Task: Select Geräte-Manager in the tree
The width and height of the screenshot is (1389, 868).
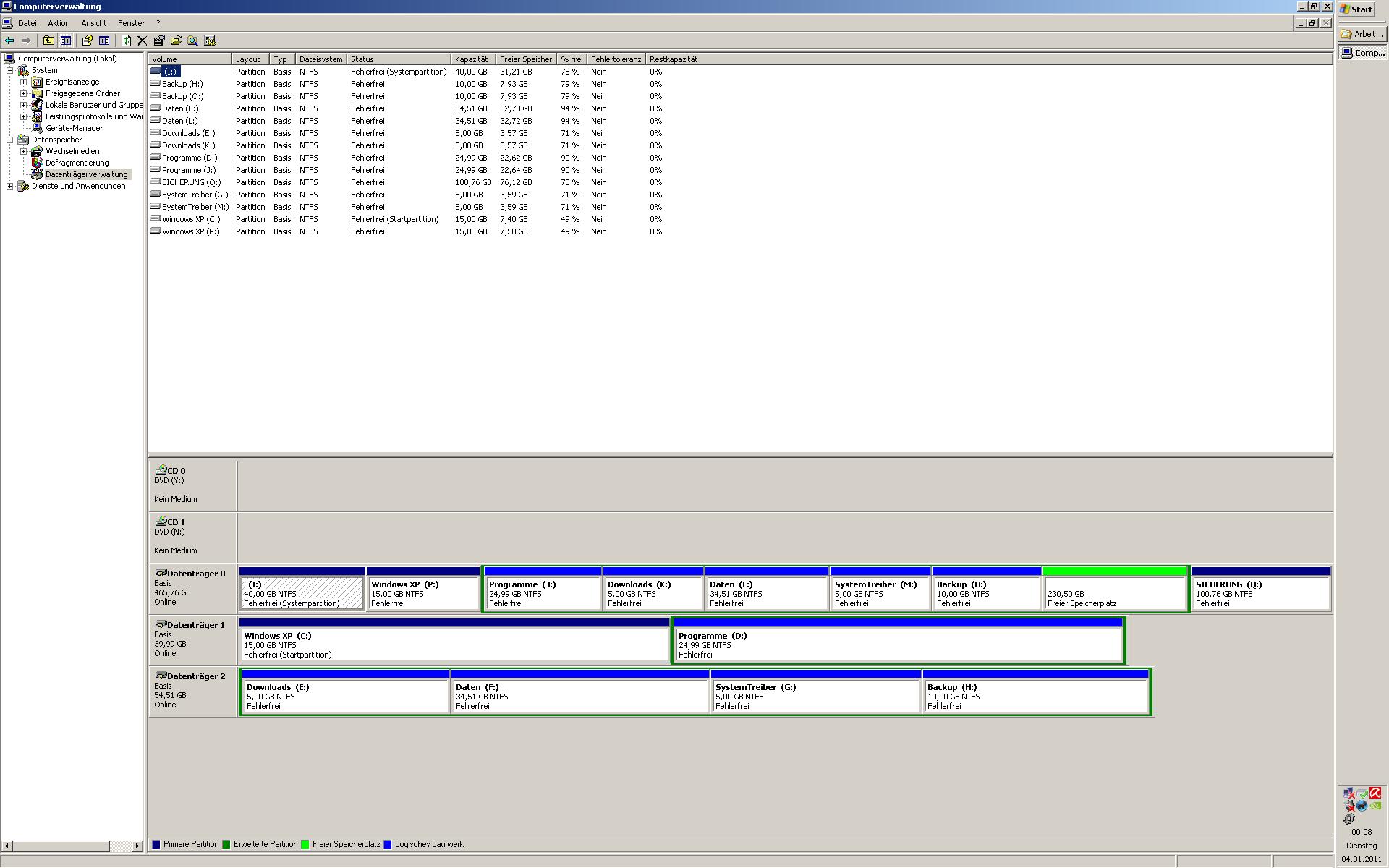Action: tap(74, 128)
